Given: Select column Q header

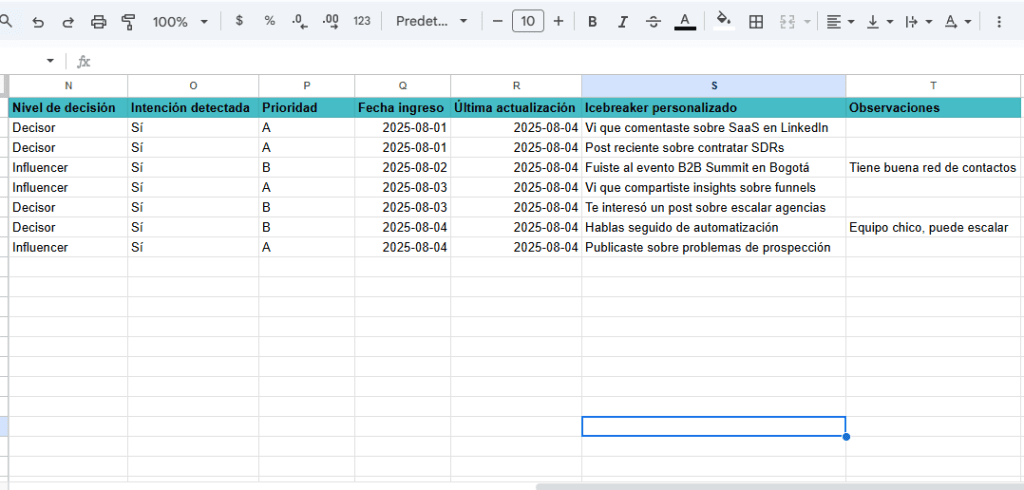Looking at the screenshot, I should coord(402,86).
